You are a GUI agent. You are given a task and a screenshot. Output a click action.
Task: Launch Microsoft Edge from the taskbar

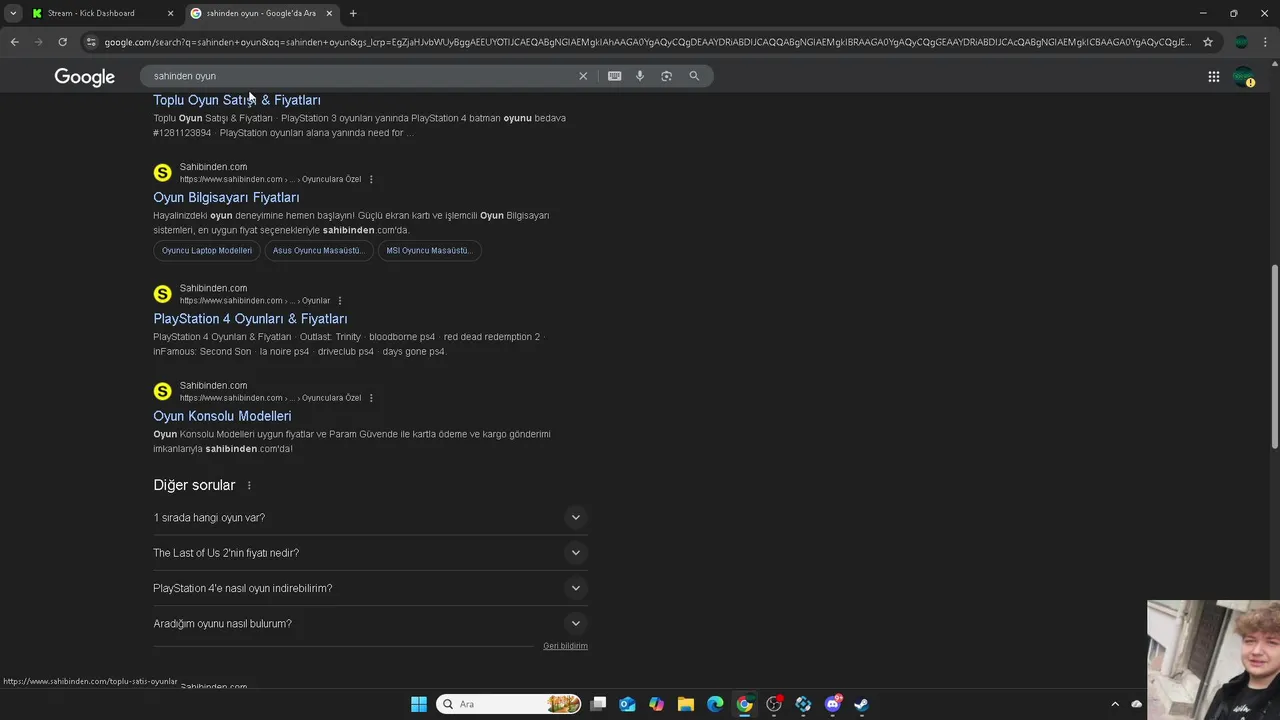(x=715, y=704)
